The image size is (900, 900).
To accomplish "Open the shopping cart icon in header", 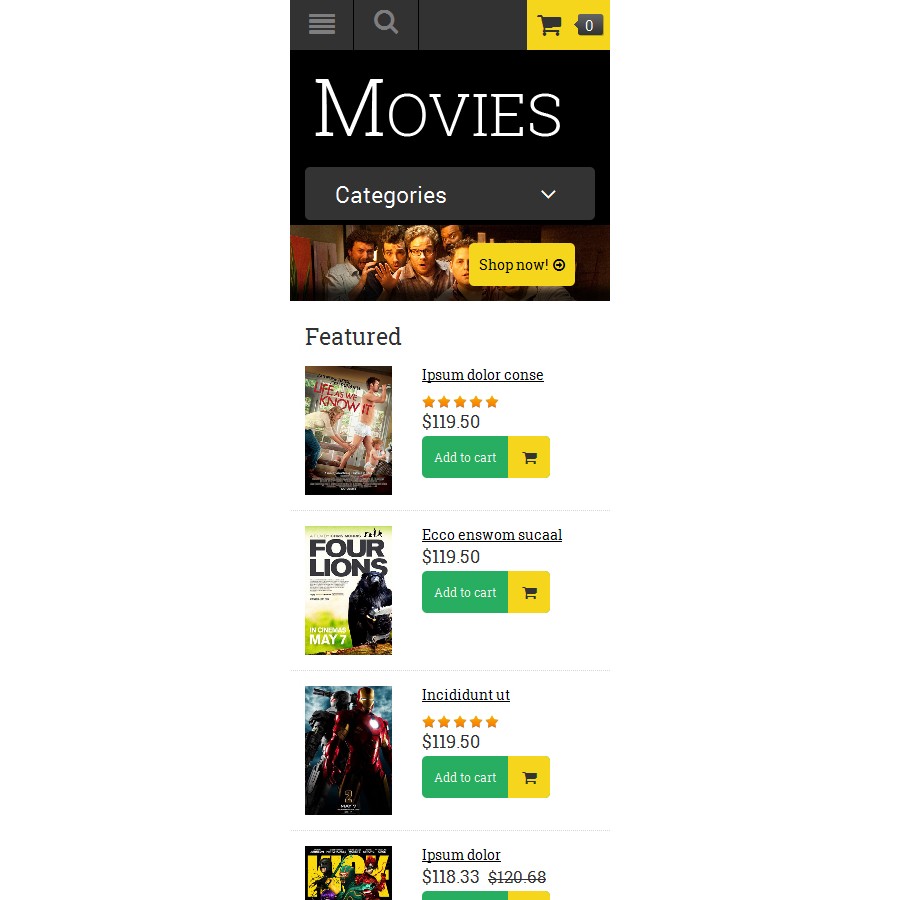I will [549, 25].
